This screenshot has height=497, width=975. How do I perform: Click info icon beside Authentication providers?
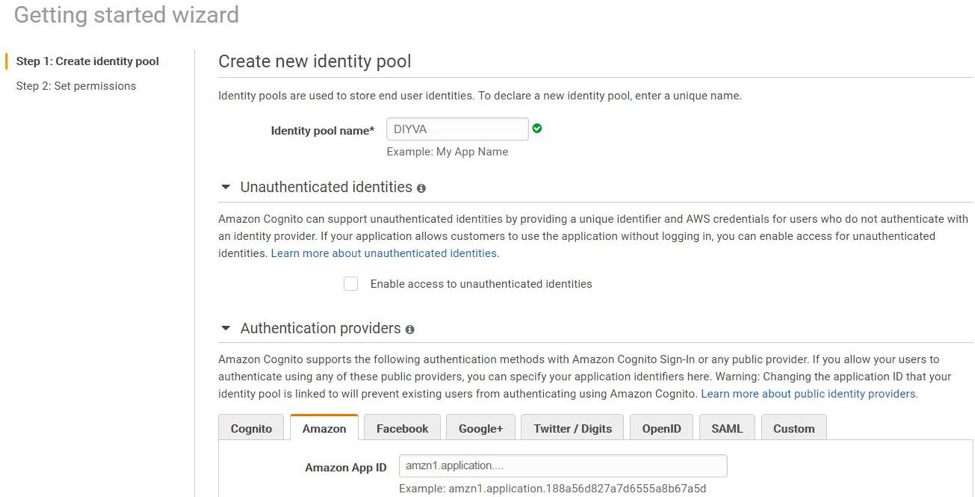(x=410, y=329)
